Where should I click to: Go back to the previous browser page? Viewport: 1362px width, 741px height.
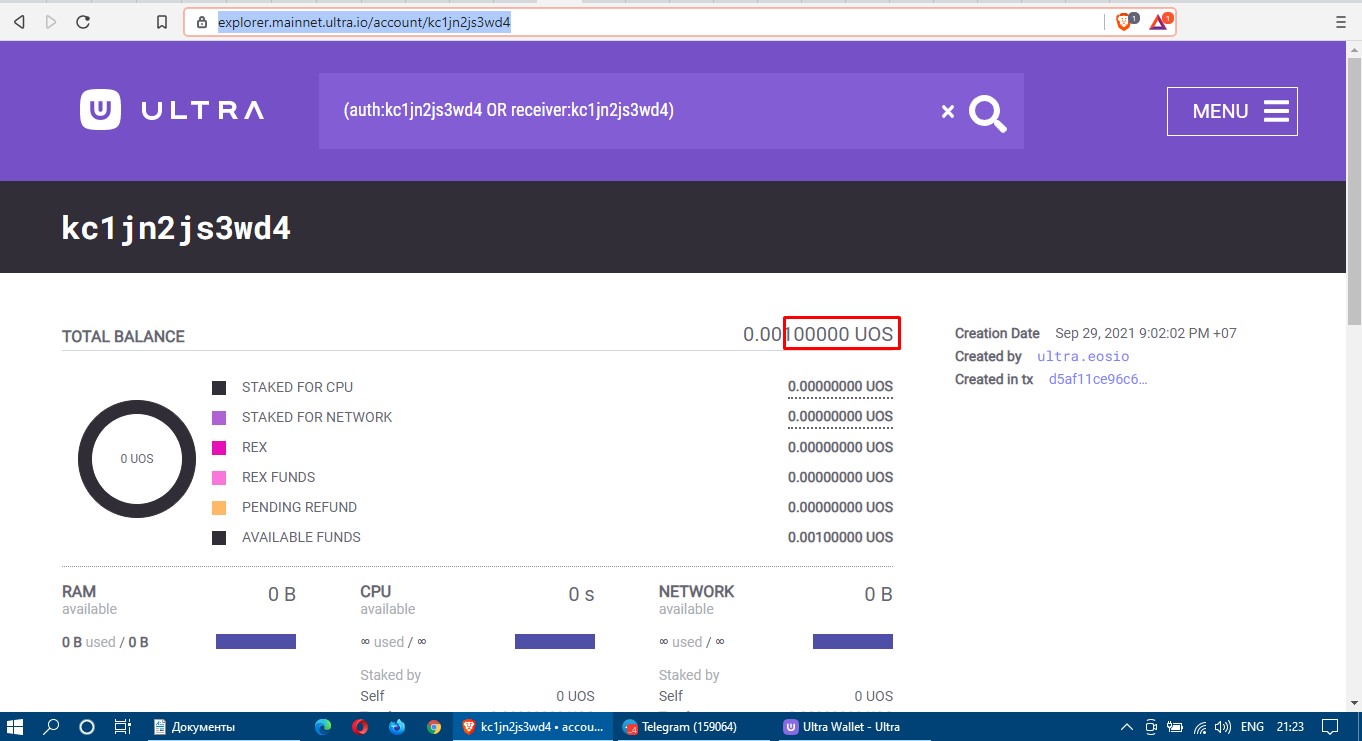[x=19, y=22]
